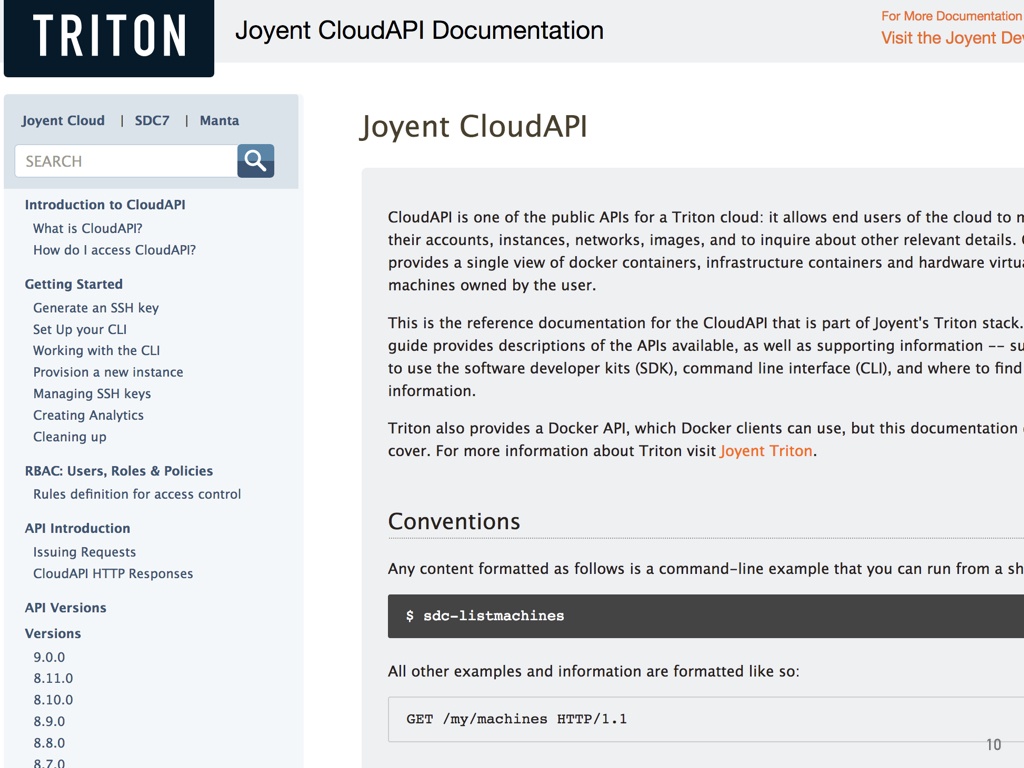Go to API Introduction section
The width and height of the screenshot is (1024, 768).
78,528
